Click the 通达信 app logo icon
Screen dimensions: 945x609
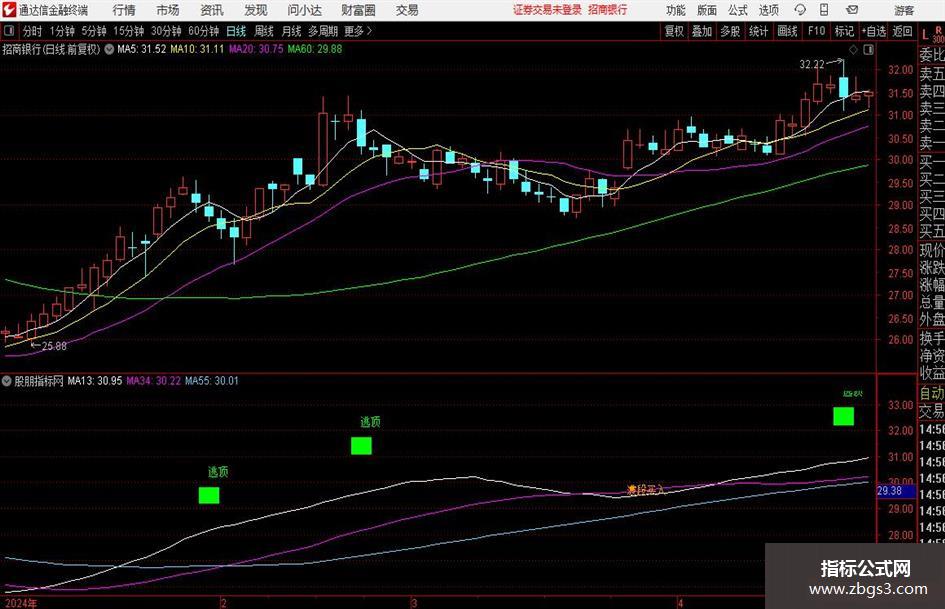8,10
